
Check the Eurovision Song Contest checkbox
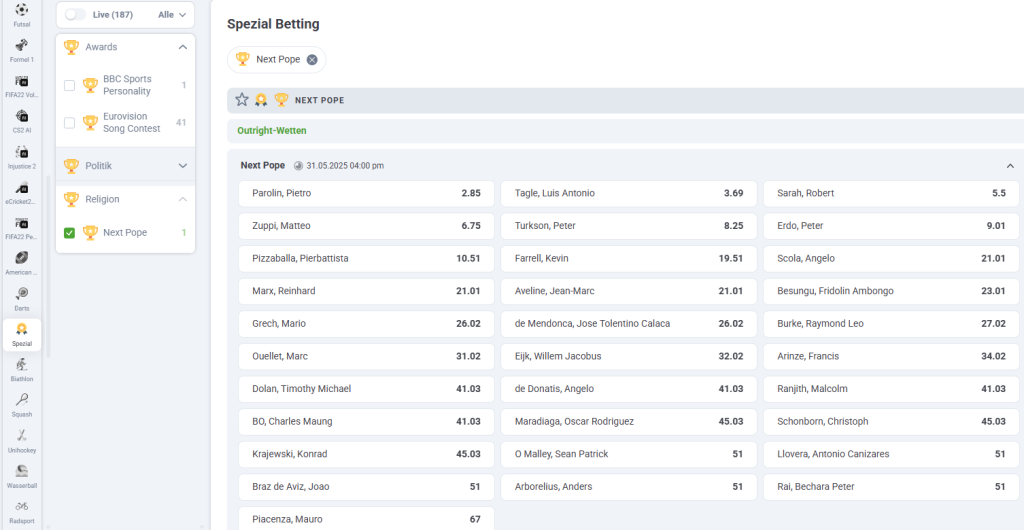(x=69, y=123)
